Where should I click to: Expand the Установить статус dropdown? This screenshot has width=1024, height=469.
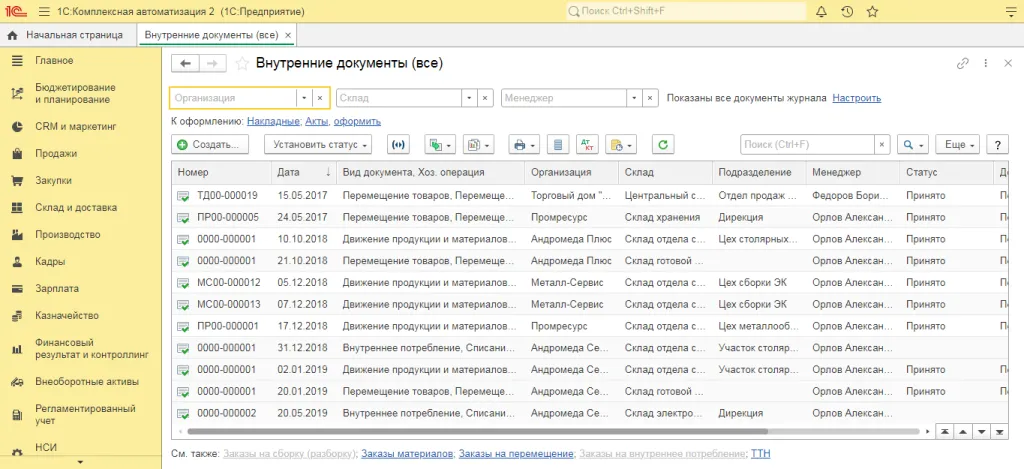click(318, 145)
